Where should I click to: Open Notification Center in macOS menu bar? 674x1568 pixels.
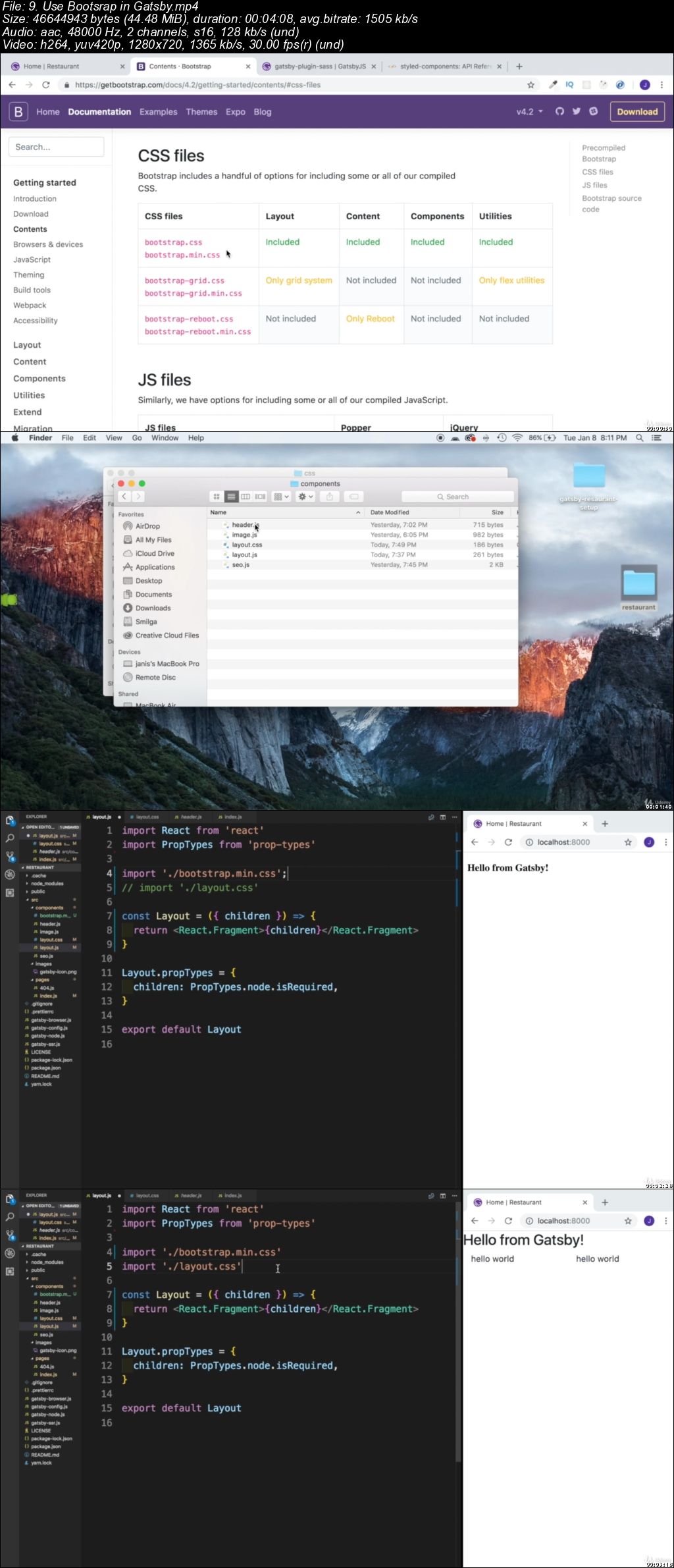[x=656, y=438]
